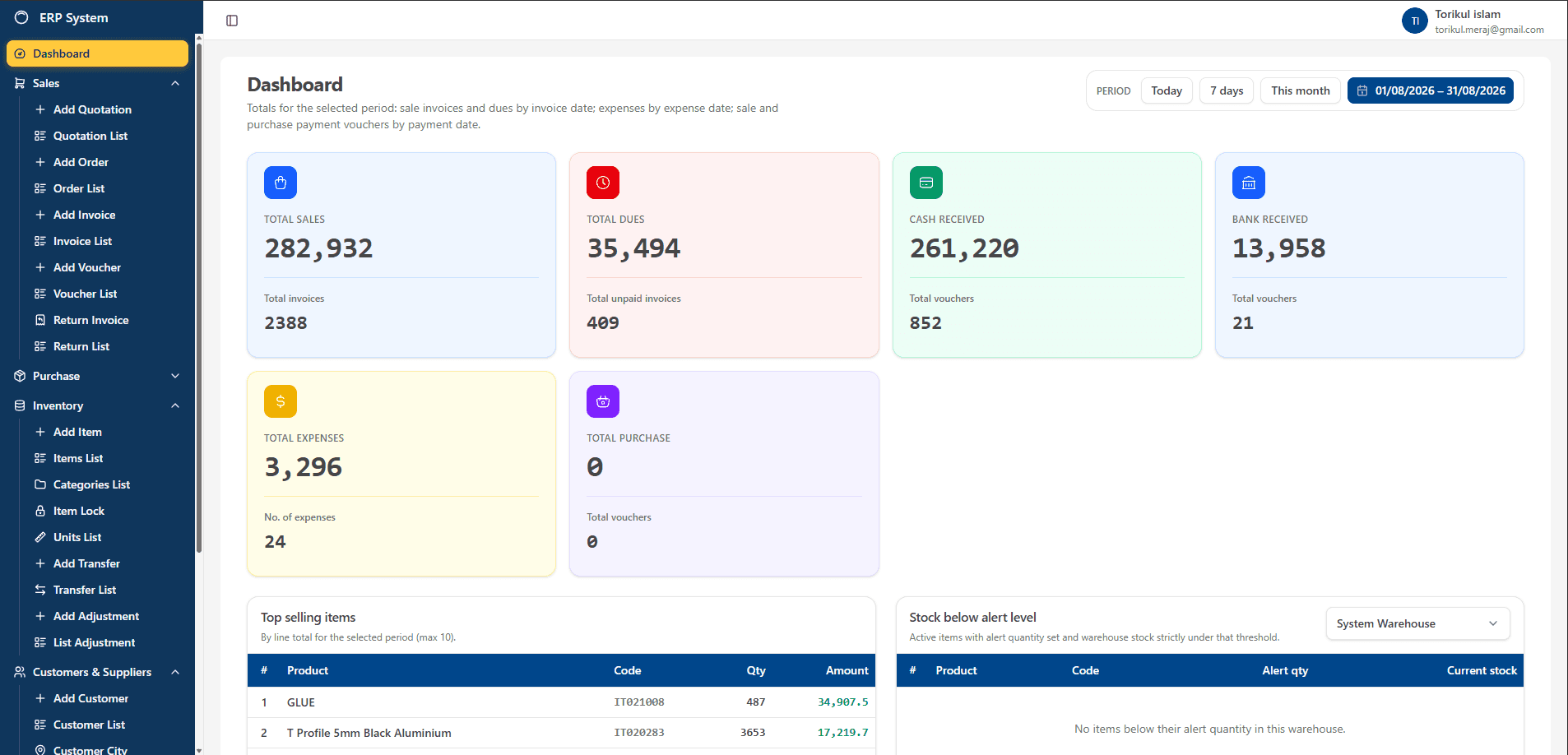The height and width of the screenshot is (755, 1568).
Task: Open Add Voucher in the sidebar
Action: [87, 267]
